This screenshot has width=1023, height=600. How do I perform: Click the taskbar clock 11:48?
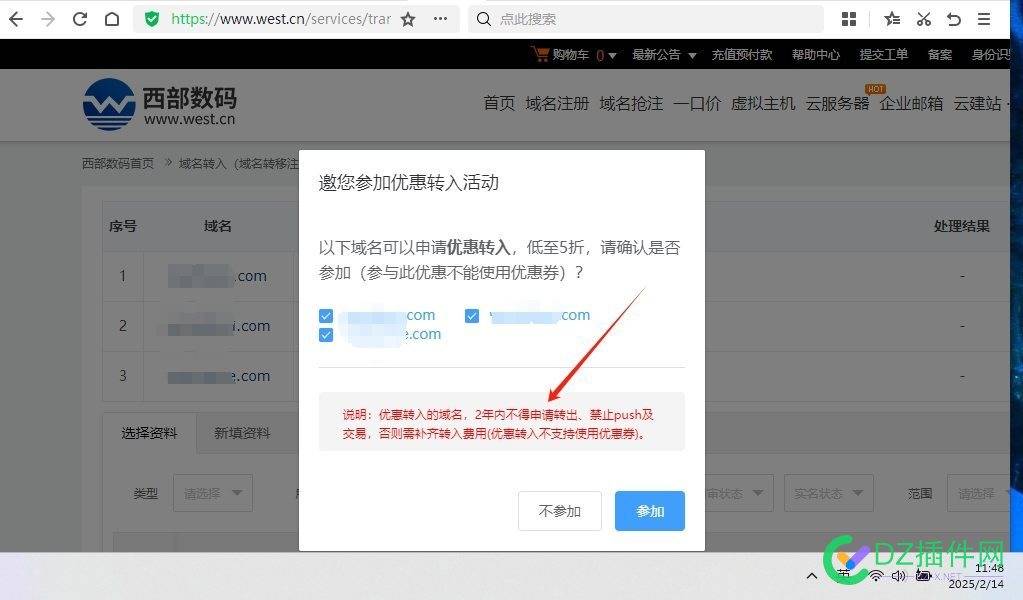[989, 569]
